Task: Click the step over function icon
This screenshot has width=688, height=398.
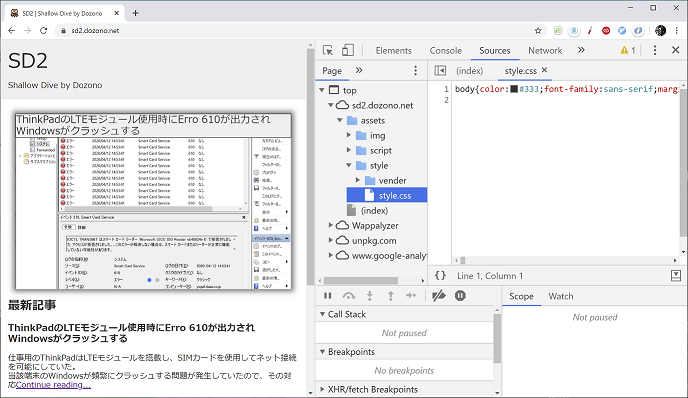Action: point(349,296)
